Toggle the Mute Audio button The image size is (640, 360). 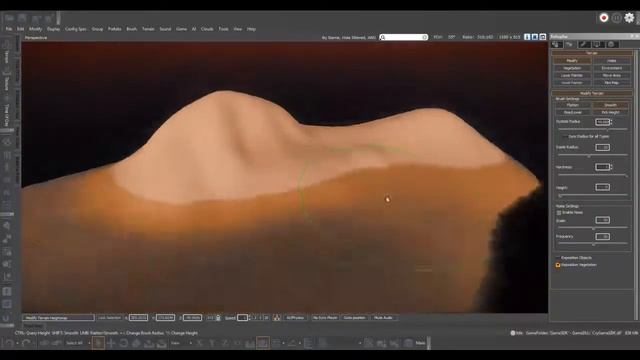383,318
